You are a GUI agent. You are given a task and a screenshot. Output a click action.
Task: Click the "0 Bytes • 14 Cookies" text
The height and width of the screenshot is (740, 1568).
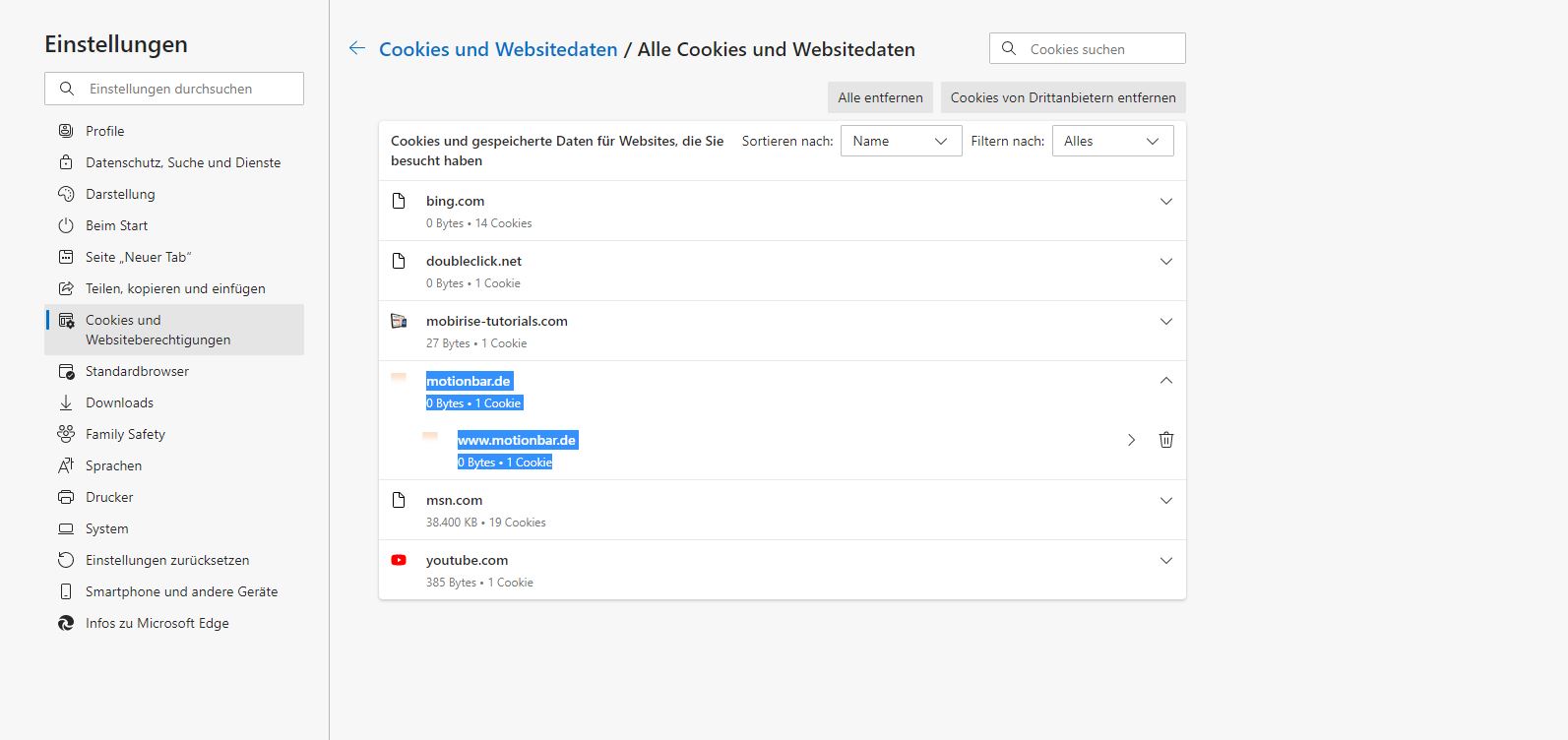[x=478, y=223]
